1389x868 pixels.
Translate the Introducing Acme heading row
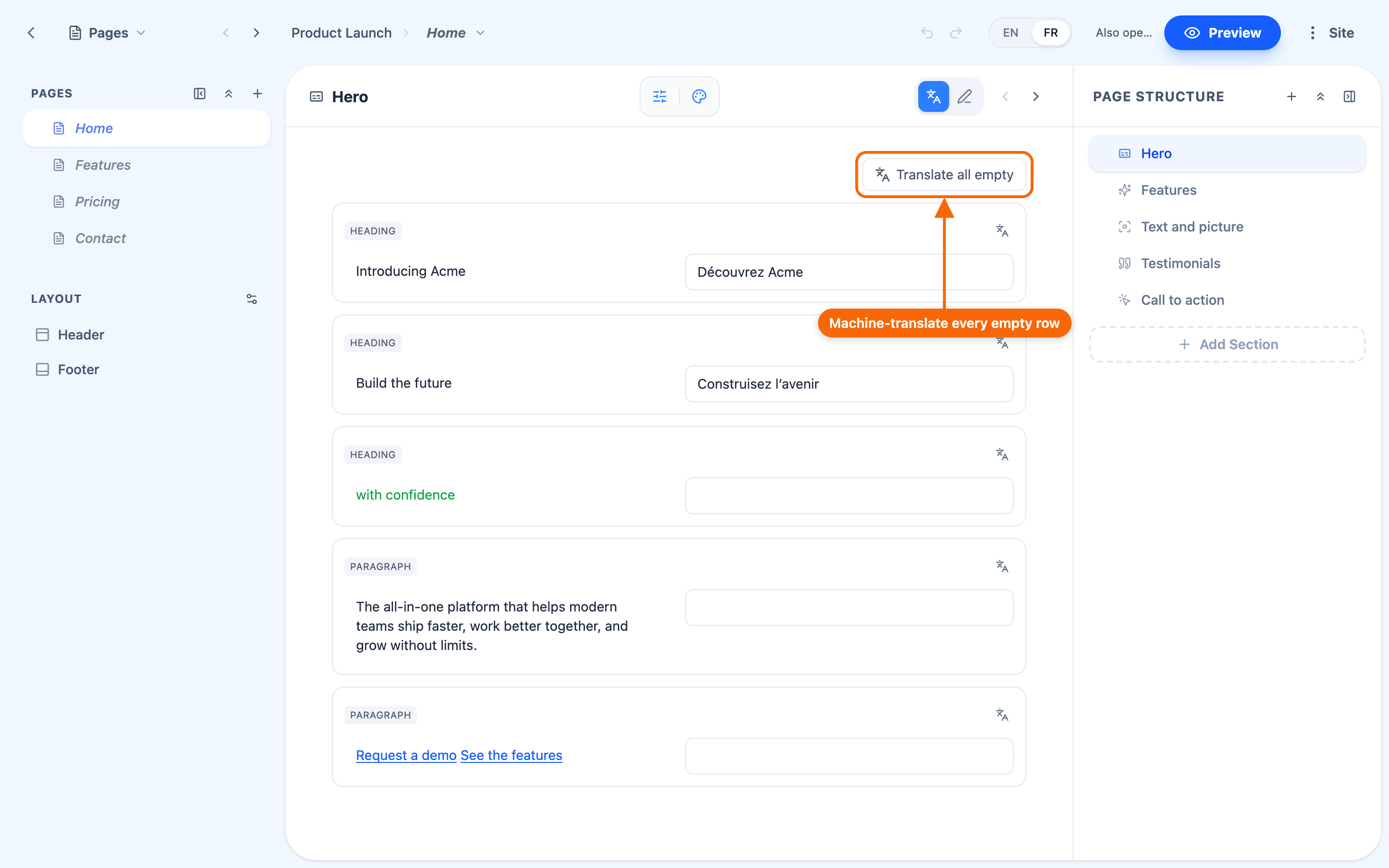(x=1002, y=231)
